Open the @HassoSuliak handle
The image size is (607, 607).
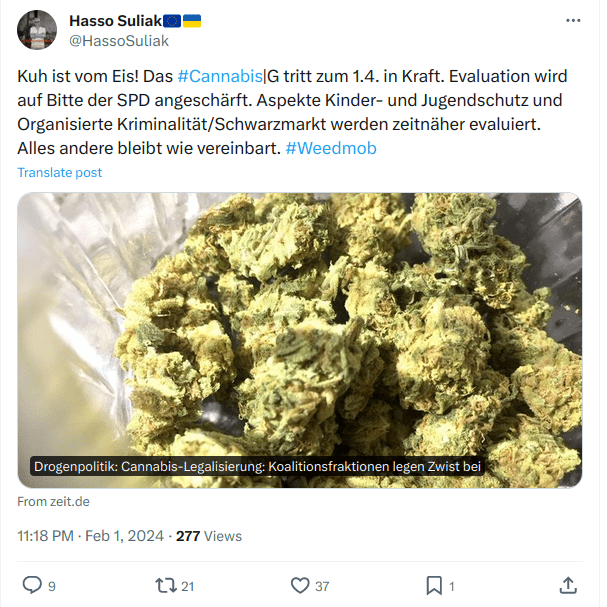tap(119, 41)
